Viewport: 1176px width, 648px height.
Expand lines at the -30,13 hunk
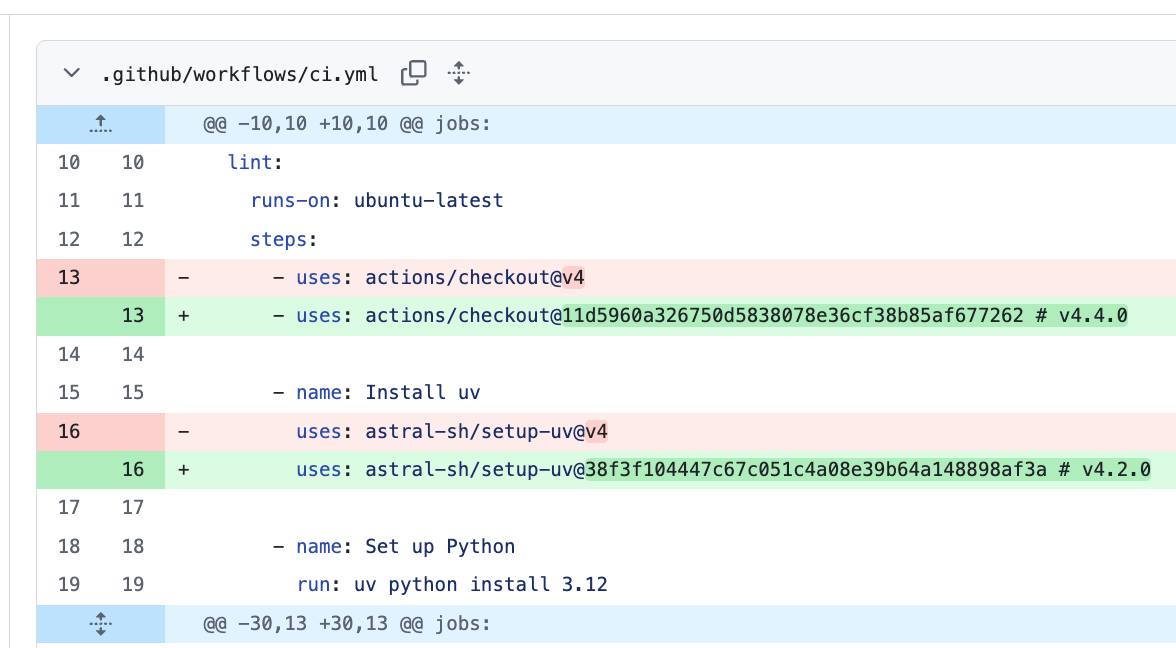[100, 624]
